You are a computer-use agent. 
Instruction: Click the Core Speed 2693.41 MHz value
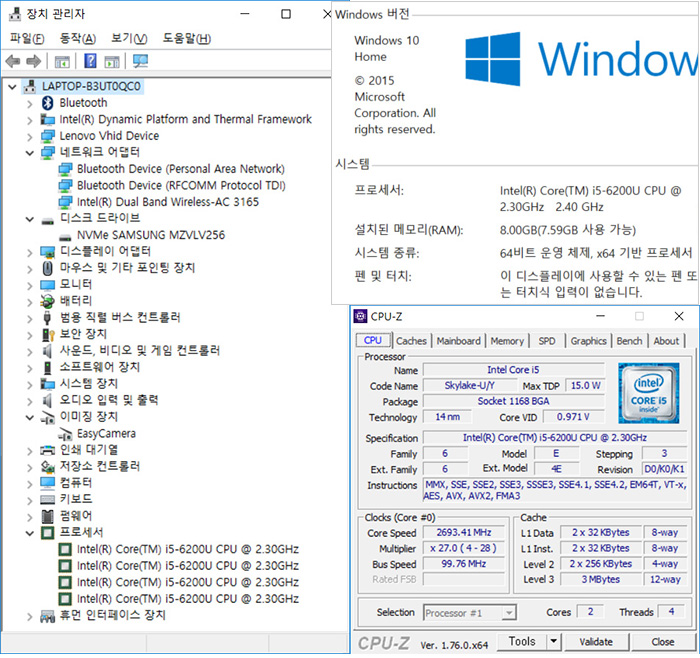pos(464,533)
